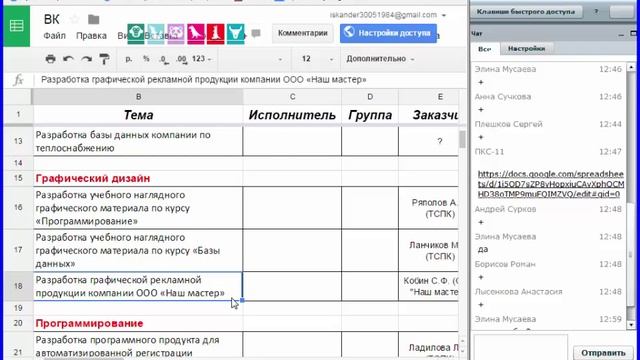Maximize the Чат panel
The height and width of the screenshot is (360, 640).
(x=633, y=33)
